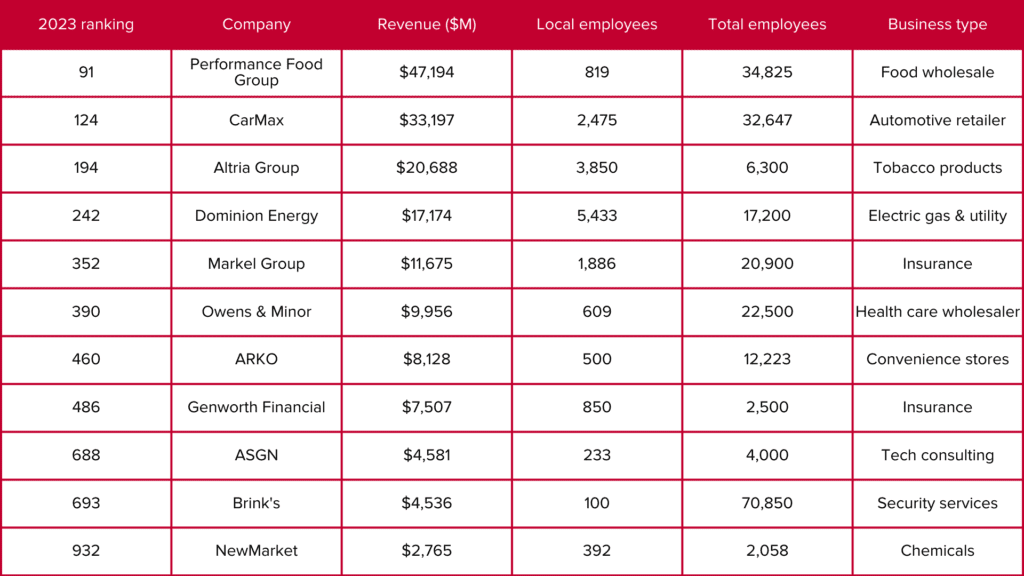Click the Altria Group company name
The height and width of the screenshot is (576, 1024).
256,168
